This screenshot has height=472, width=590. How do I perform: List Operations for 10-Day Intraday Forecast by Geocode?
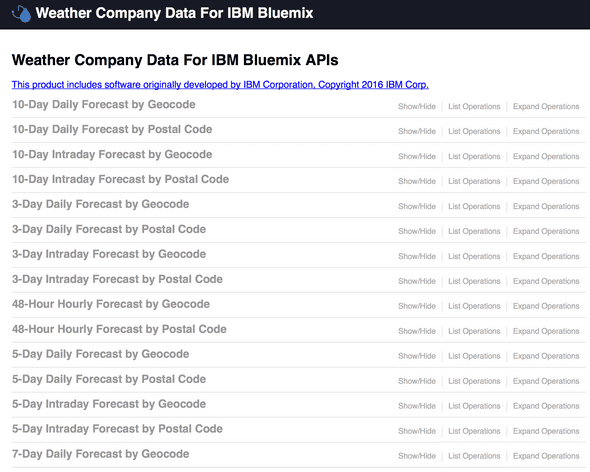474,157
